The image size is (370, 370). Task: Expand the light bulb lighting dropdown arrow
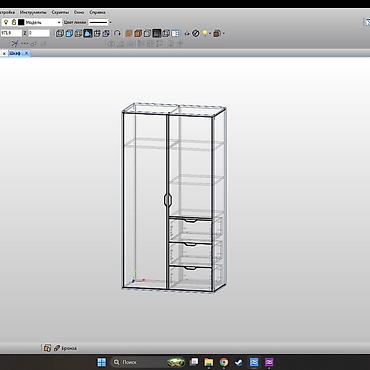(210, 34)
